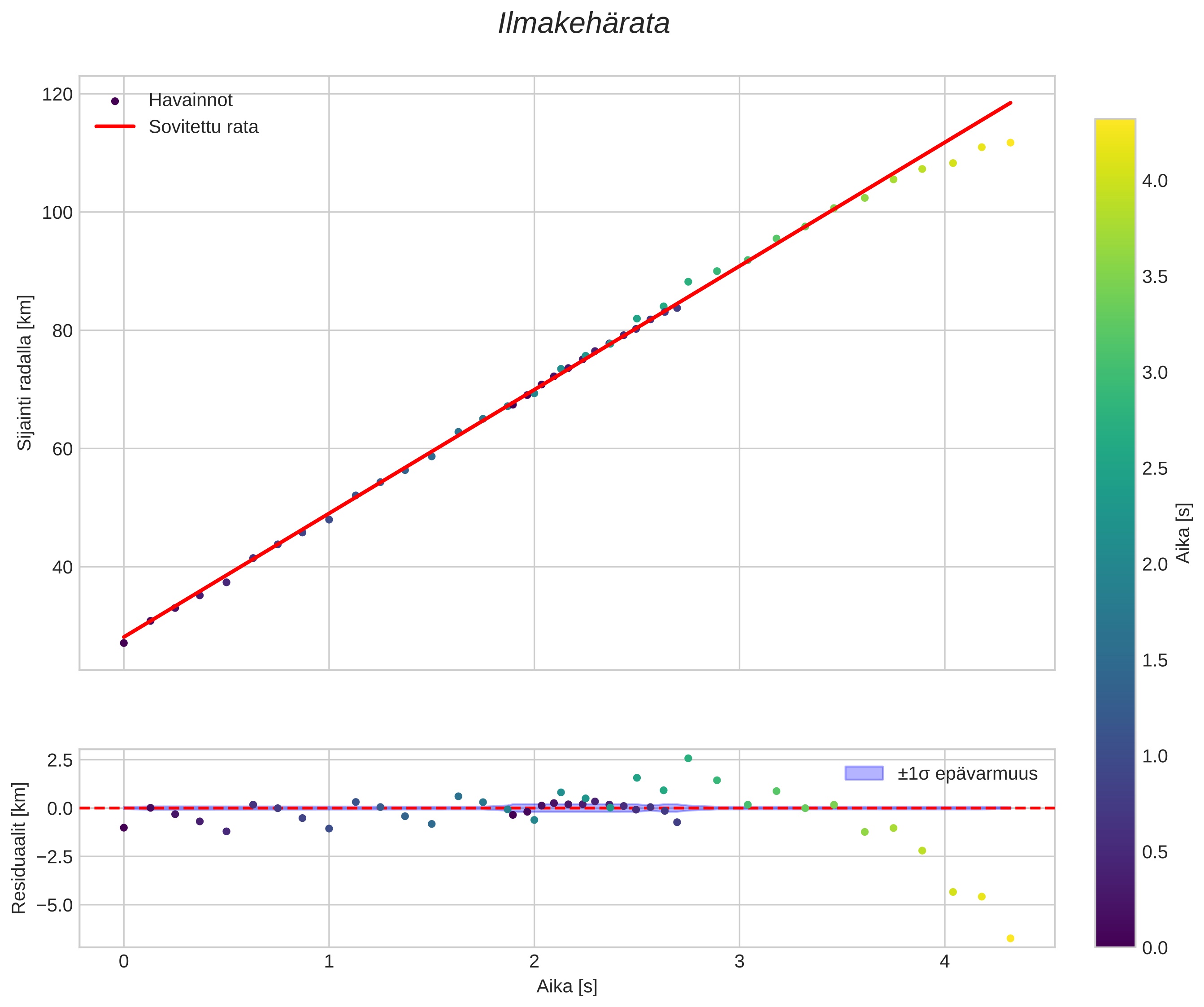Click the ±1σ epävarmuus legend swatch

click(864, 773)
